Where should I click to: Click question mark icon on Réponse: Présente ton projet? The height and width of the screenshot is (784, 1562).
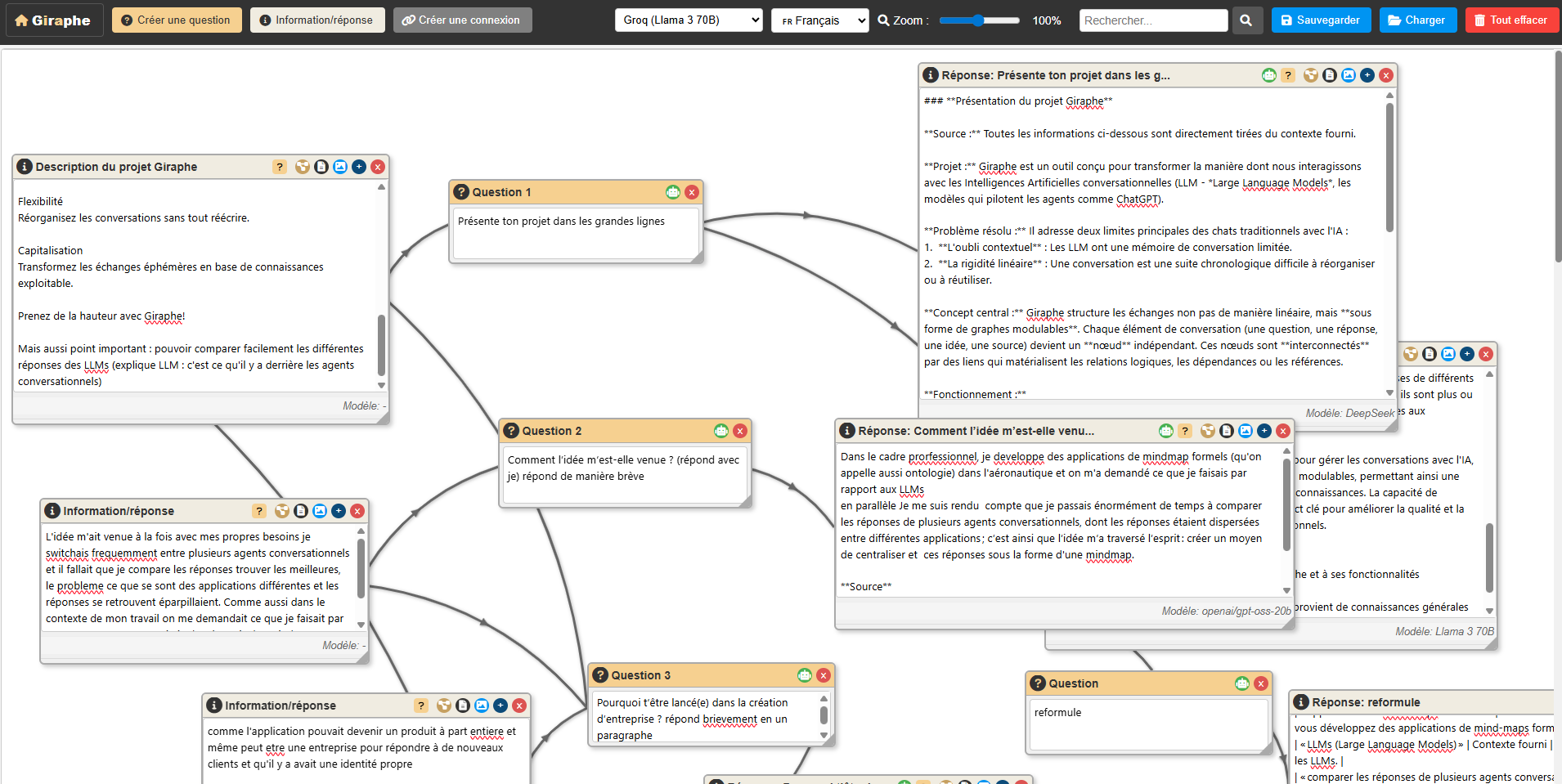tap(1288, 75)
